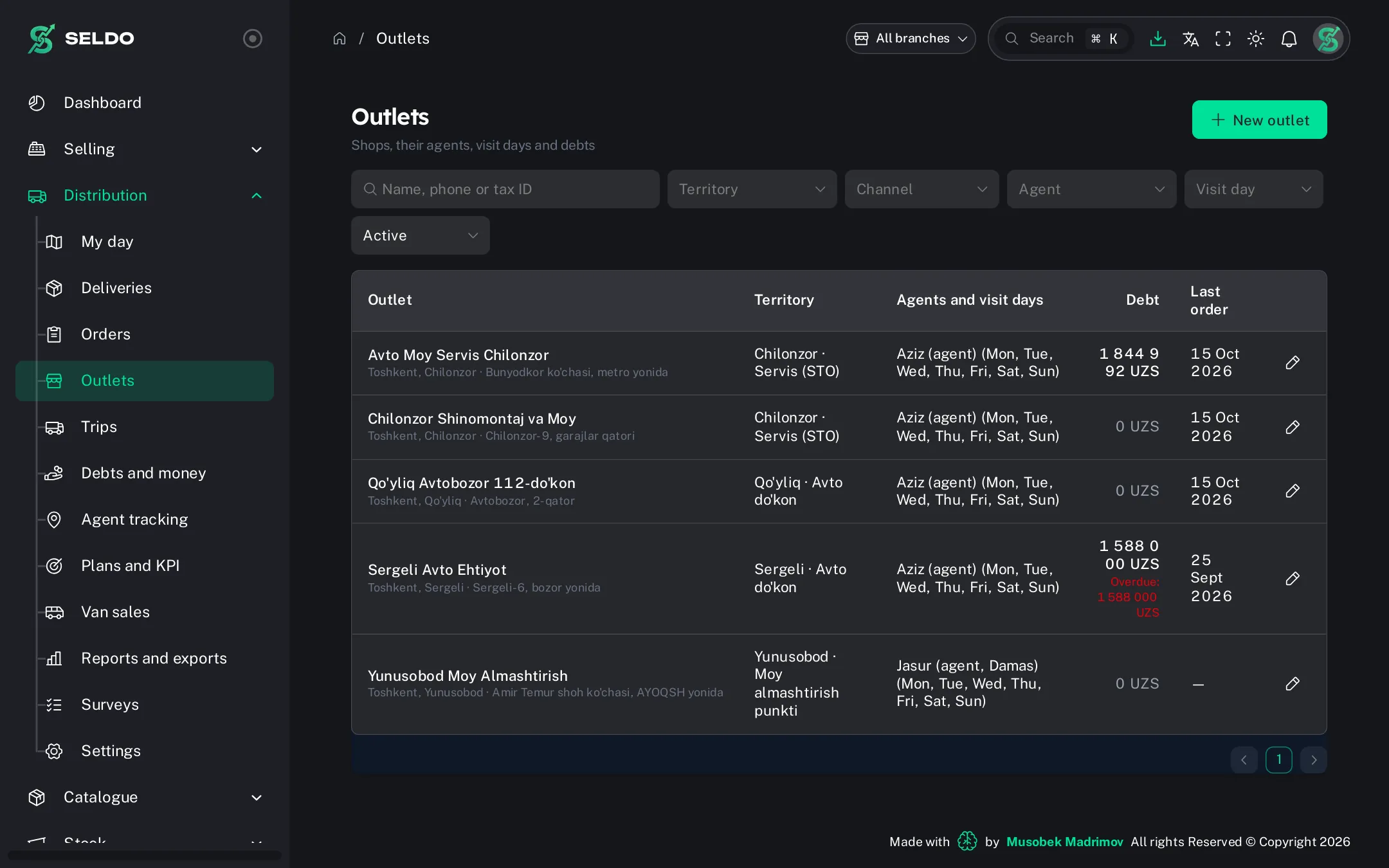Image resolution: width=1389 pixels, height=868 pixels.
Task: Open Van sales page
Action: (145, 612)
